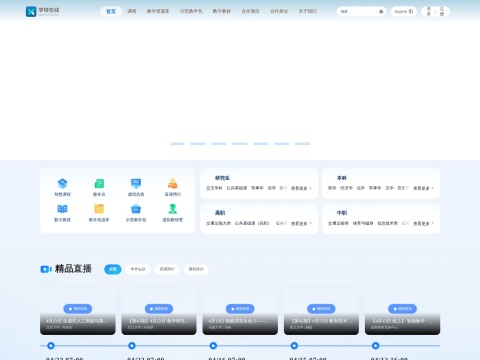The width and height of the screenshot is (480, 360).
Task: Open 教学资源库 in the top navigation
Action: (x=158, y=11)
